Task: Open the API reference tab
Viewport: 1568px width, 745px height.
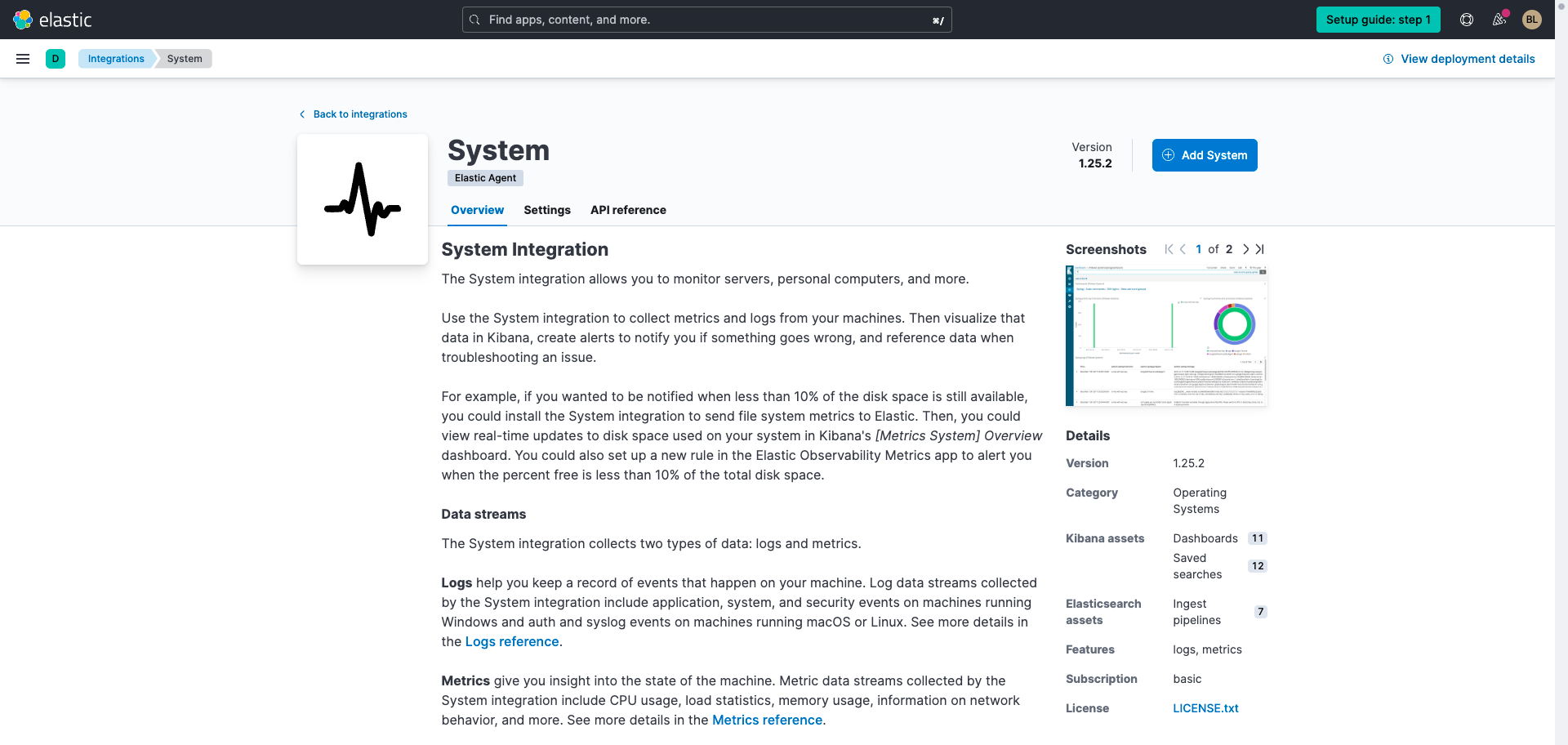Action: [x=628, y=210]
